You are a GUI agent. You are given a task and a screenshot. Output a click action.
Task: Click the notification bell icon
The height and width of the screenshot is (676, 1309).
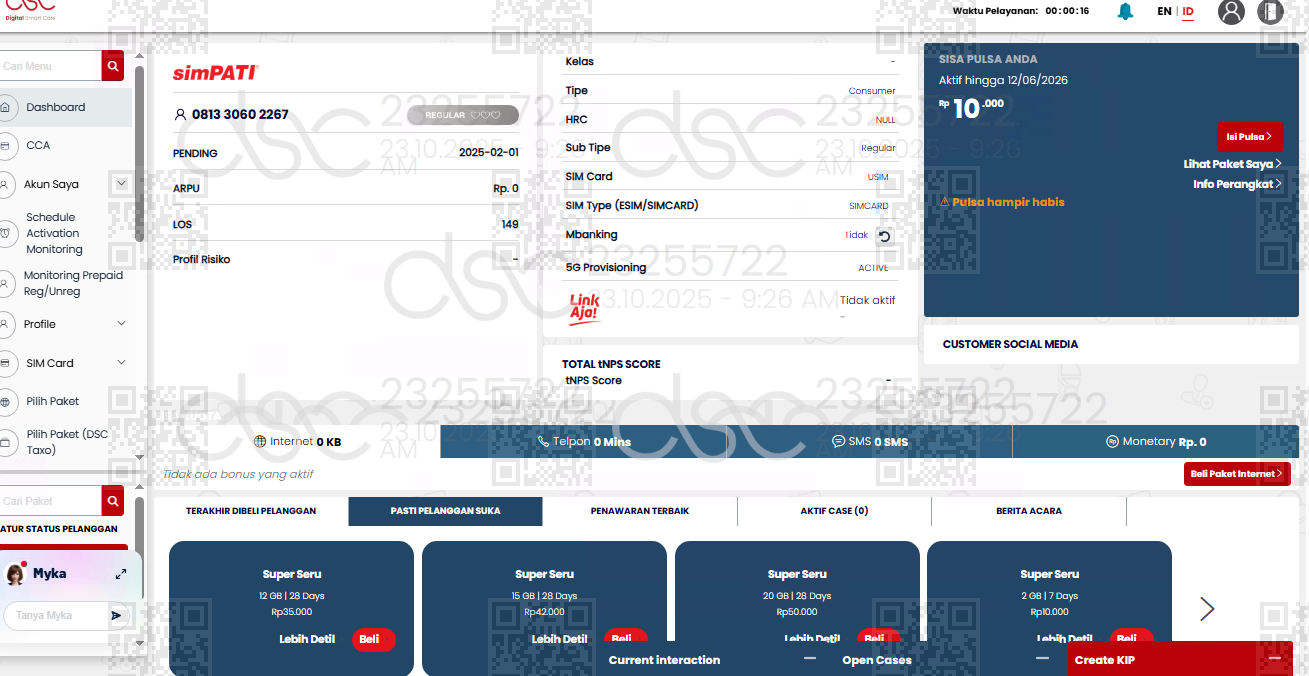(x=1125, y=12)
